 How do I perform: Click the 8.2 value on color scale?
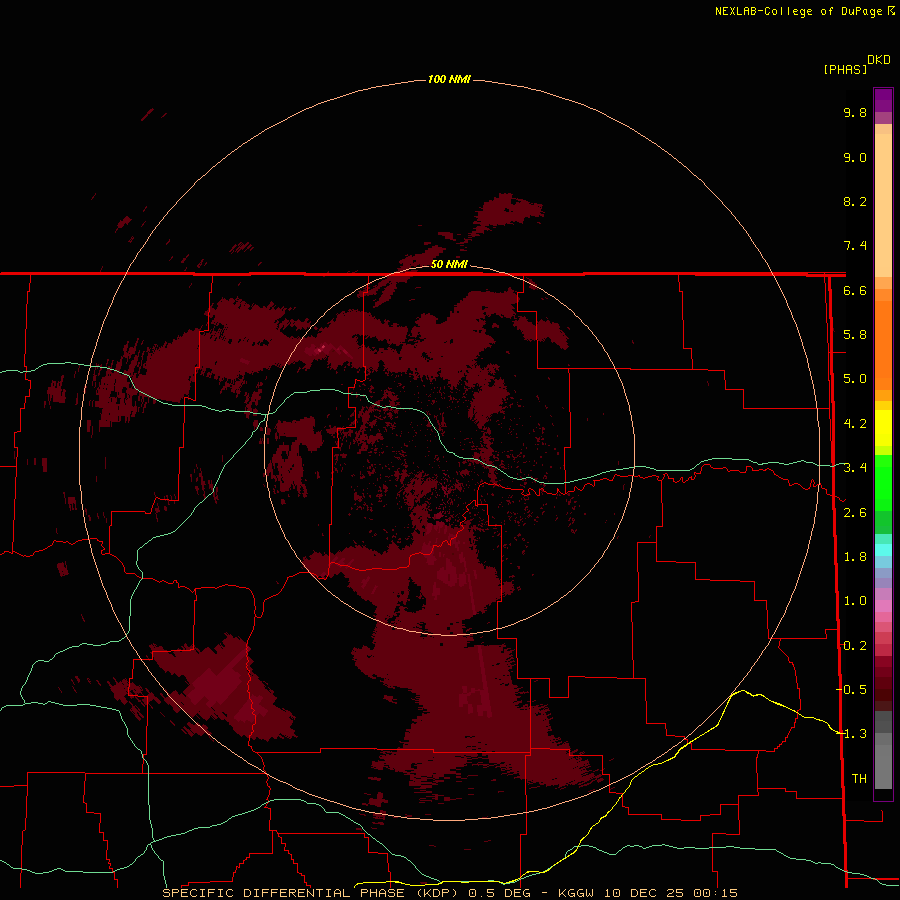tap(855, 201)
